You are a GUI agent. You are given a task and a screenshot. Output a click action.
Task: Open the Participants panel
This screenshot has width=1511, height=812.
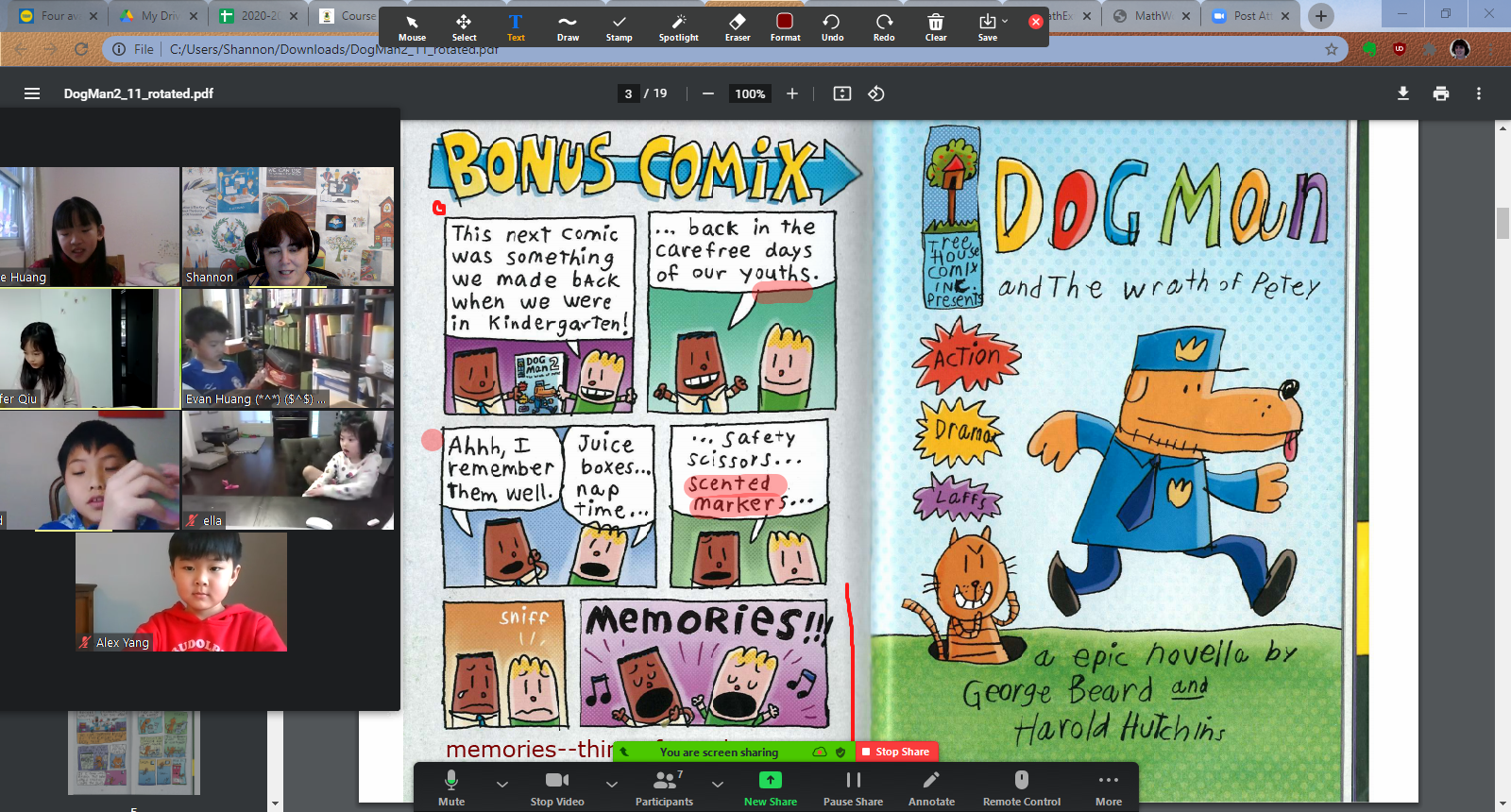pyautogui.click(x=664, y=787)
